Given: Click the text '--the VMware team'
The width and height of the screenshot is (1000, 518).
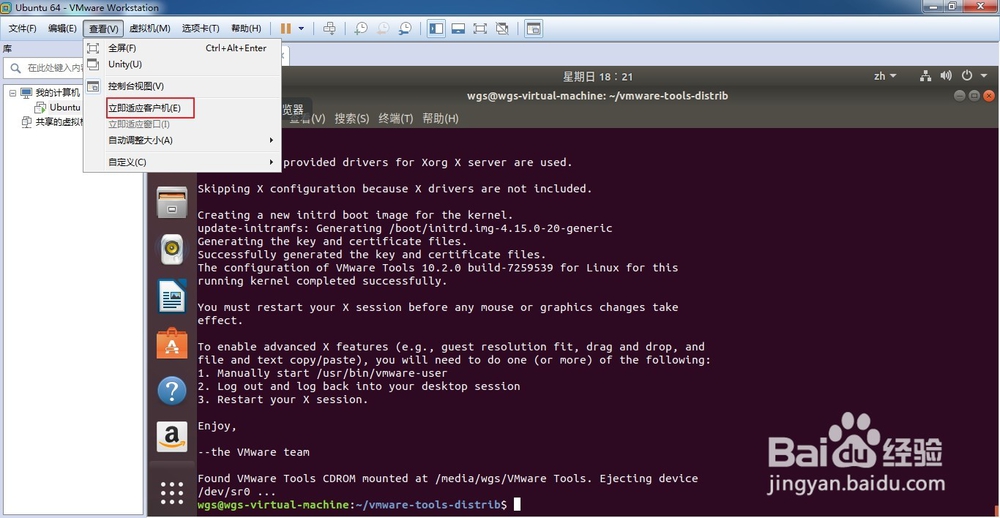Looking at the screenshot, I should 254,452.
